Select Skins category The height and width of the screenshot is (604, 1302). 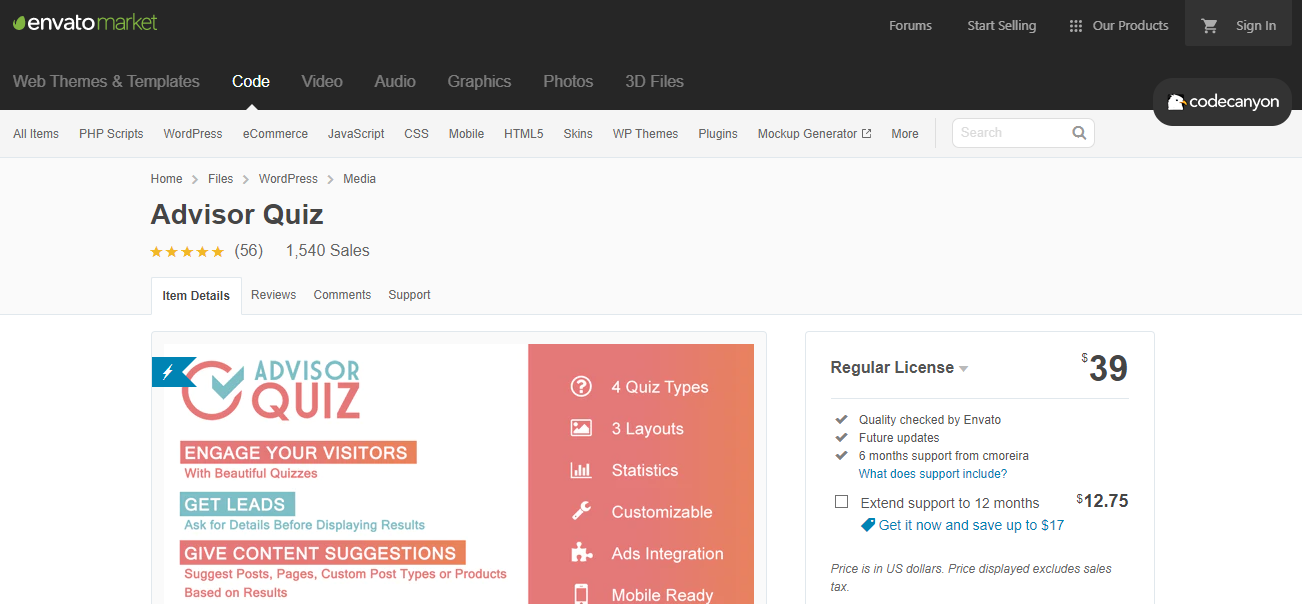coord(578,134)
